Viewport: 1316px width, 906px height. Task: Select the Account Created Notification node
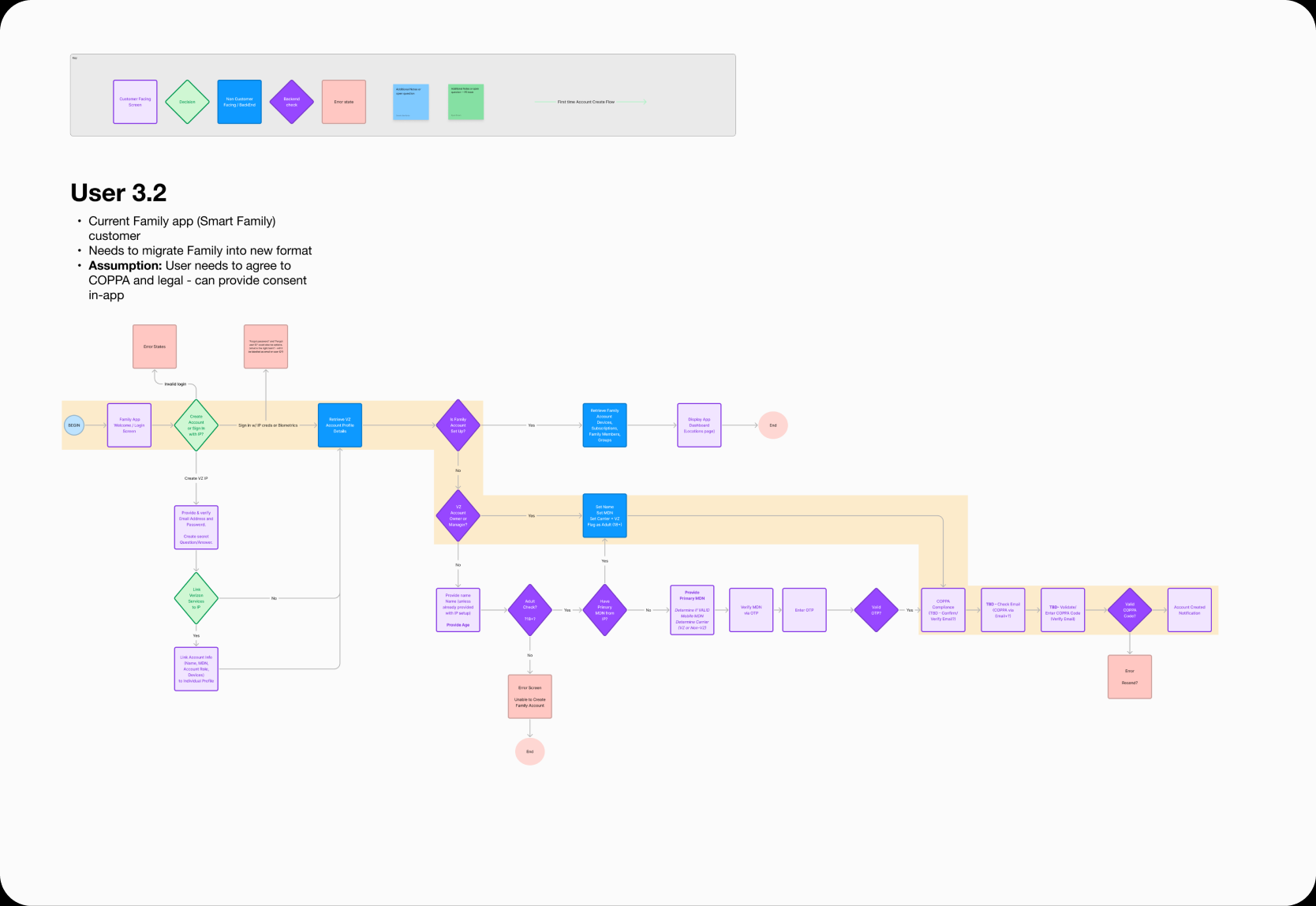(1190, 610)
